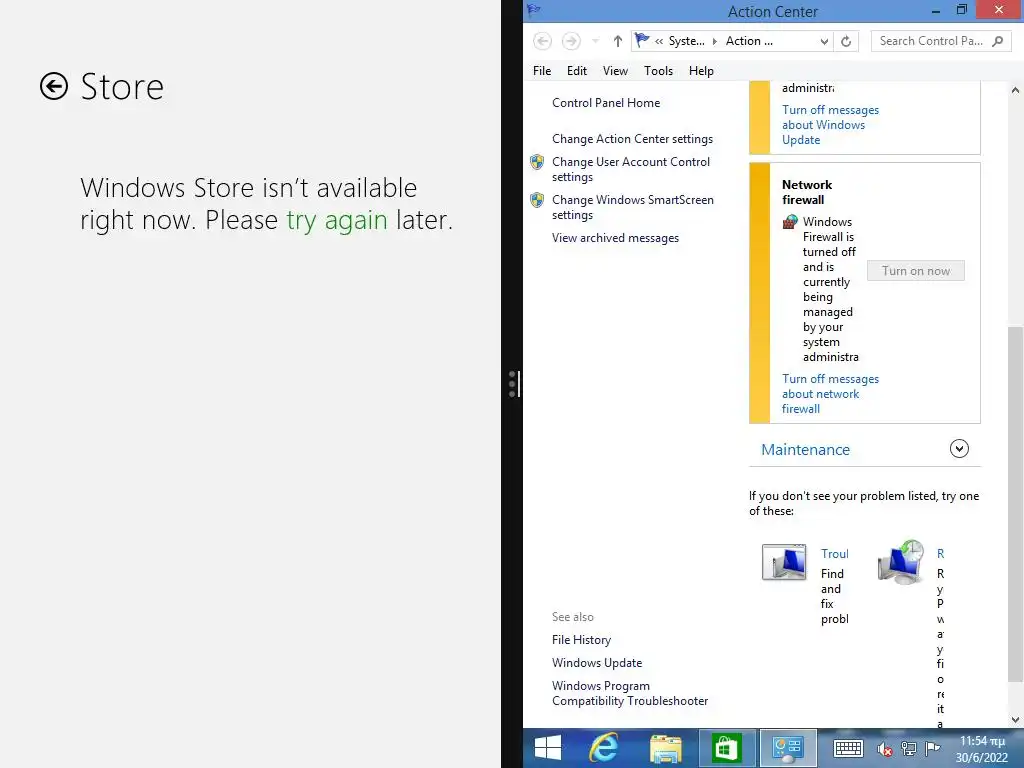Open File History under See also
The width and height of the screenshot is (1024, 768).
(581, 640)
